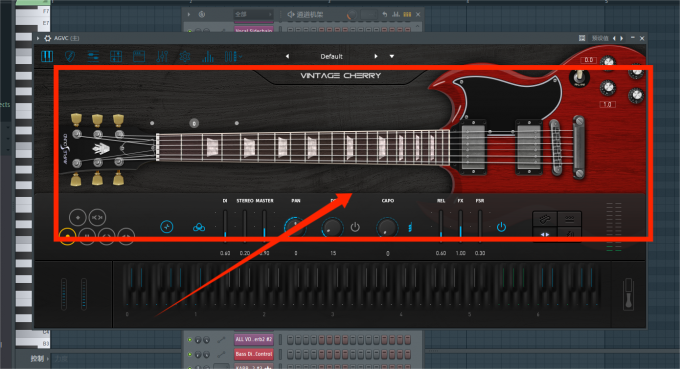Image resolution: width=680 pixels, height=369 pixels.
Task: Open the 全部 dropdown in channel rack window
Action: click(253, 14)
